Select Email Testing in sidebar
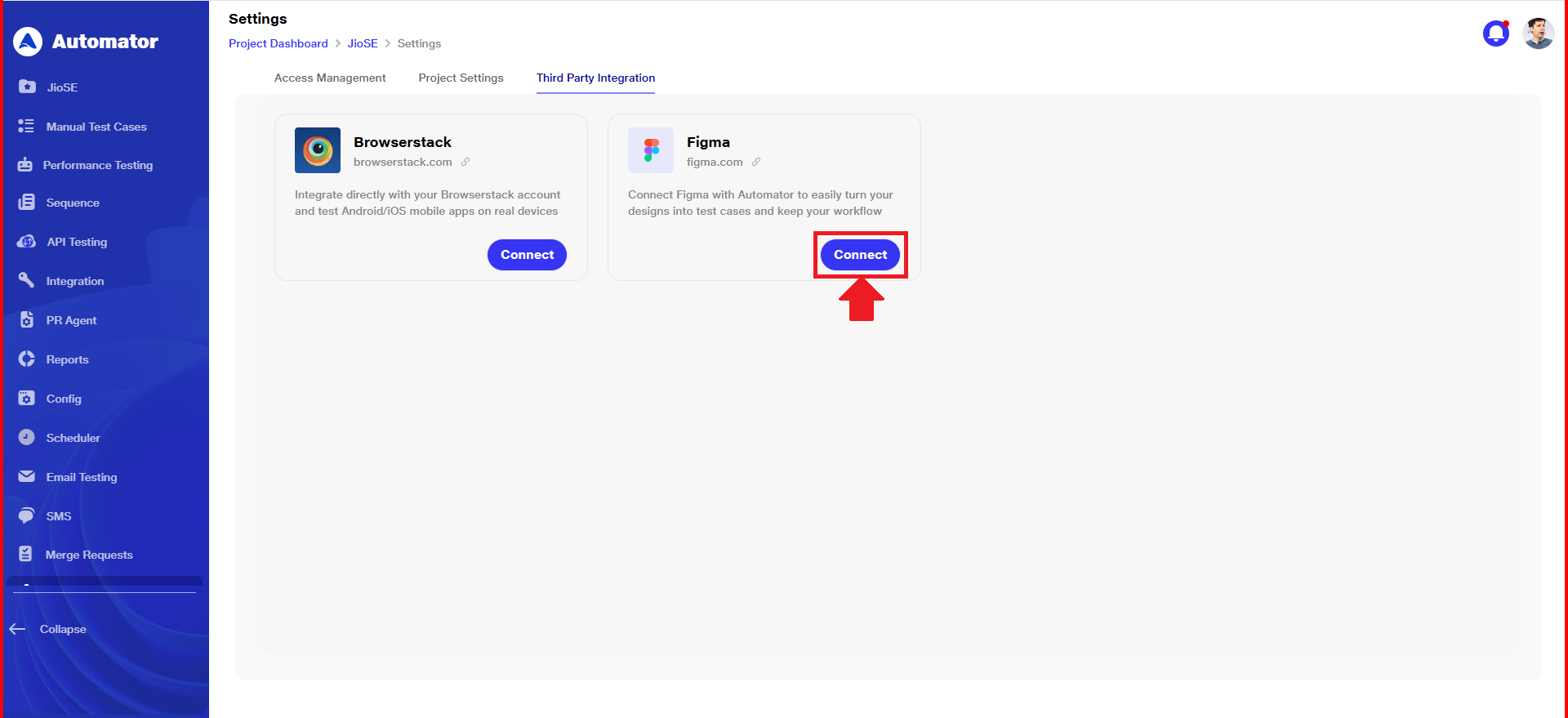Viewport: 1568px width, 718px height. point(81,477)
